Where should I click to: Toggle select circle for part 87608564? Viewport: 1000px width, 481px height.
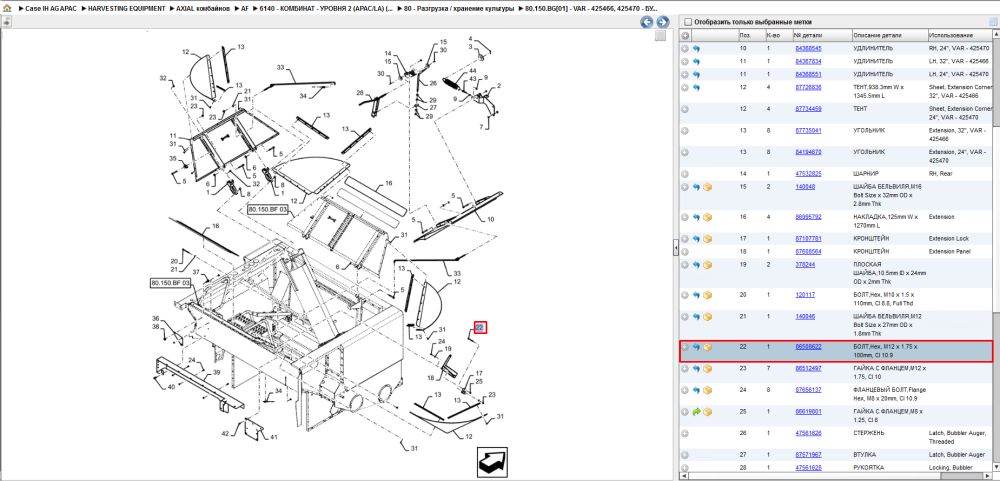click(685, 251)
